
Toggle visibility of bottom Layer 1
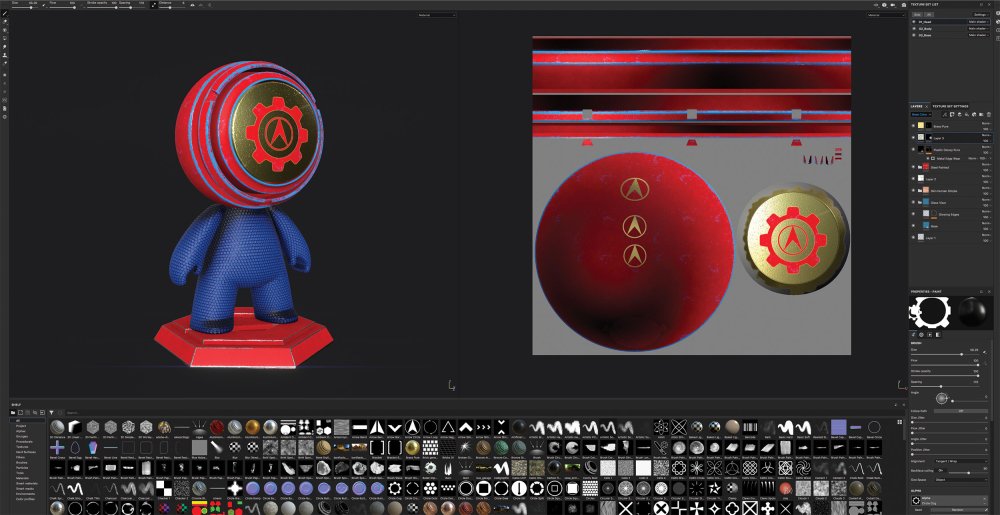tap(913, 238)
